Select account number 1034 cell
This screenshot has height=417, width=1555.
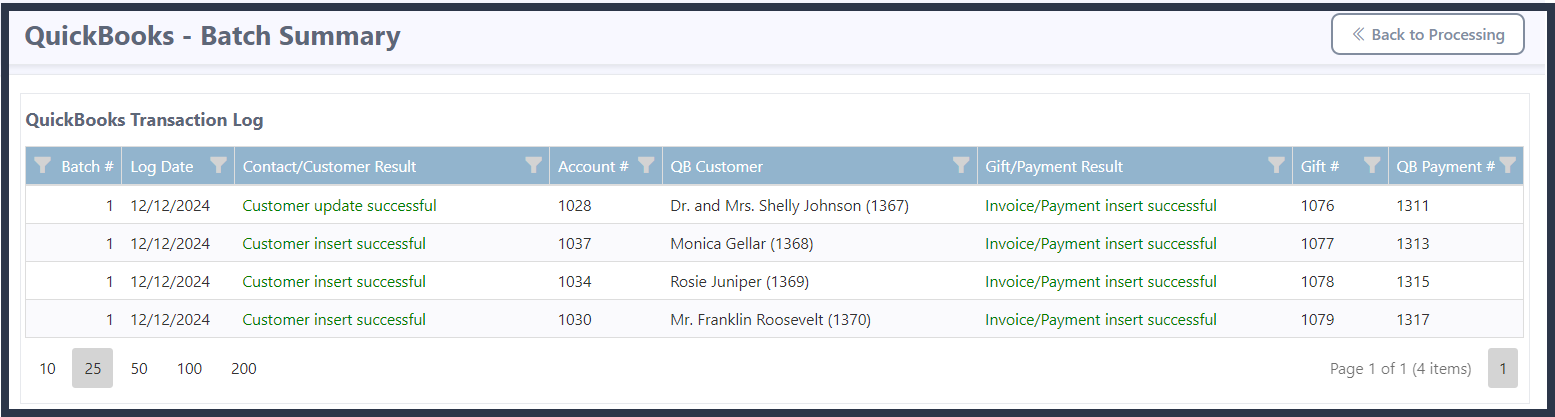pos(575,282)
